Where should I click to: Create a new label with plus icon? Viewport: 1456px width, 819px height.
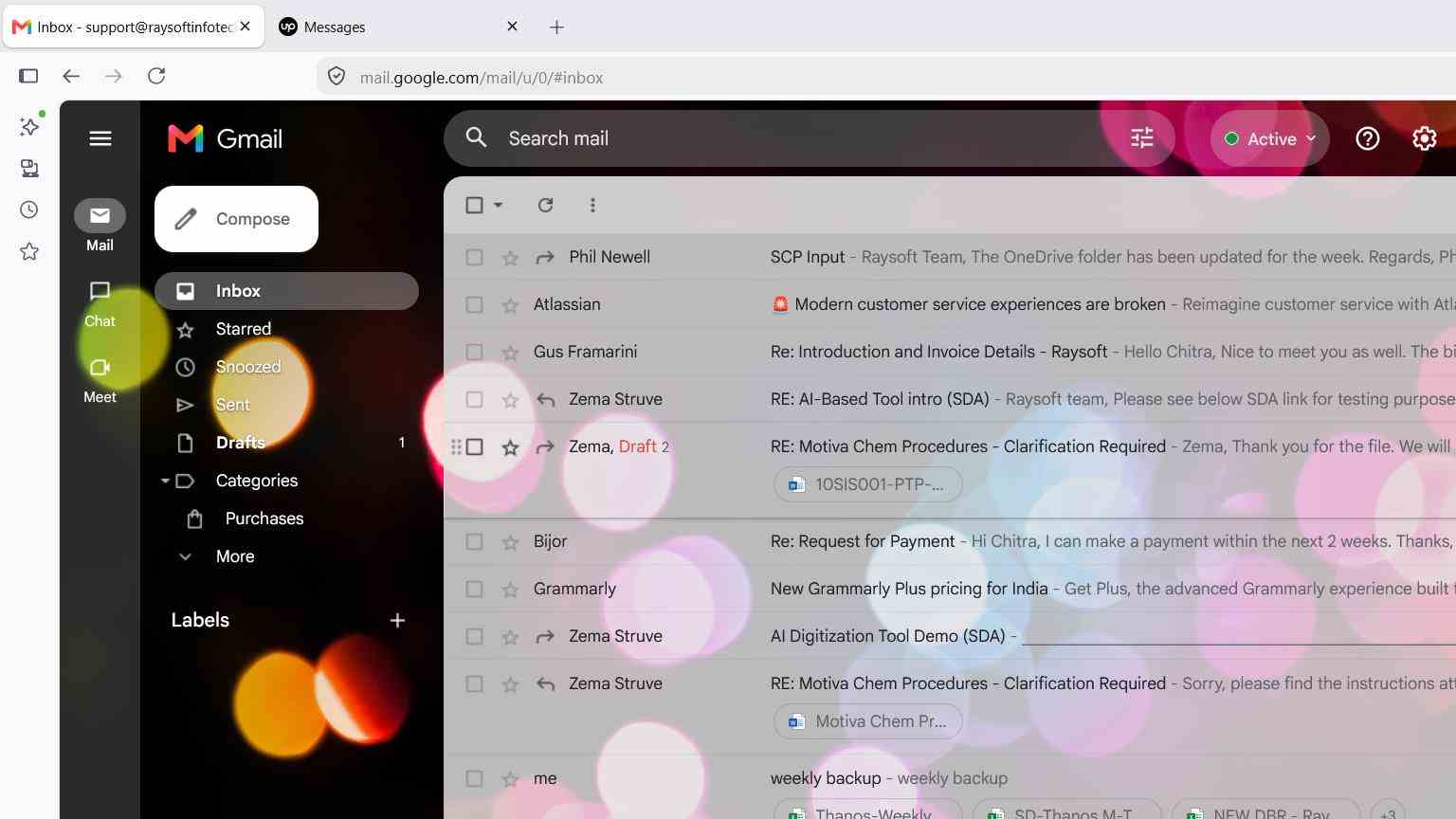point(397,620)
